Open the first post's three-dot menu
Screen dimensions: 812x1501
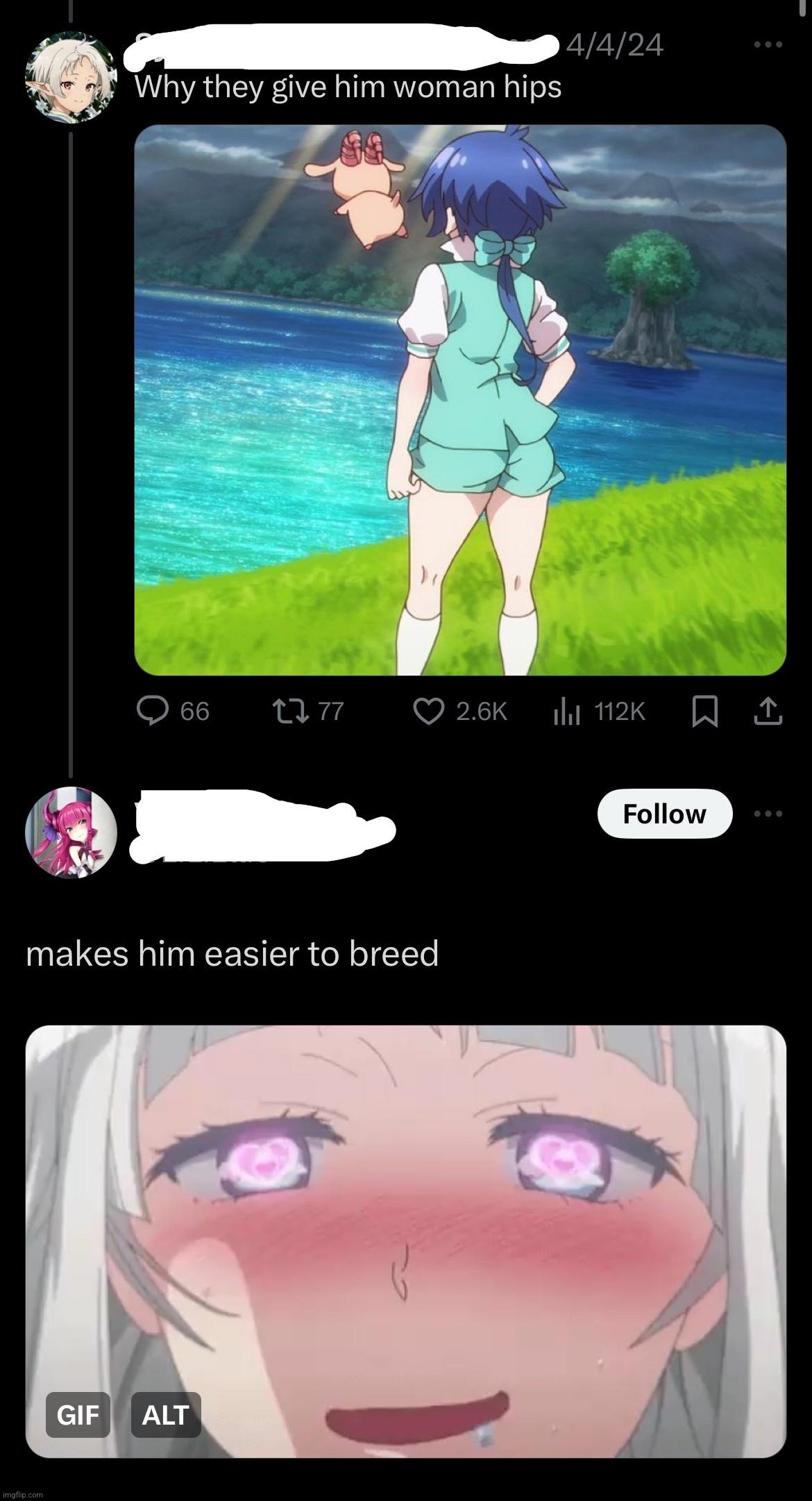pos(768,45)
